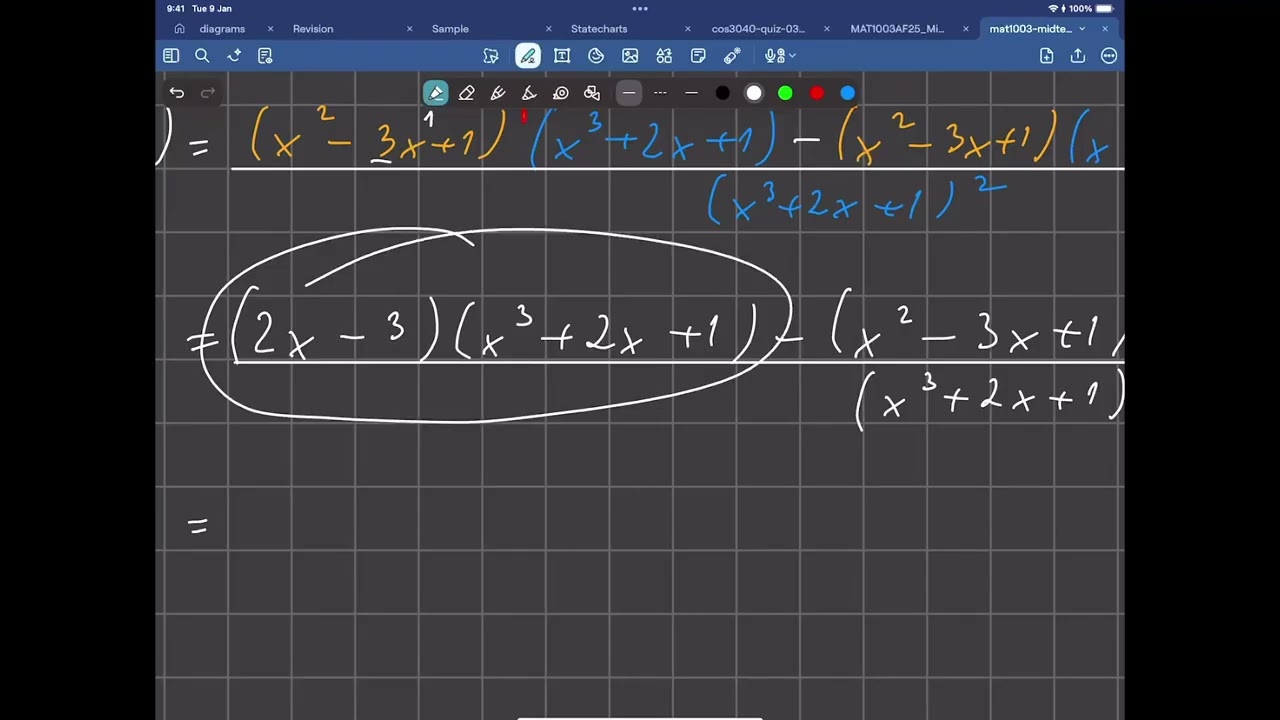Switch to the MAT1003AF25_Mi tab

[x=897, y=29]
